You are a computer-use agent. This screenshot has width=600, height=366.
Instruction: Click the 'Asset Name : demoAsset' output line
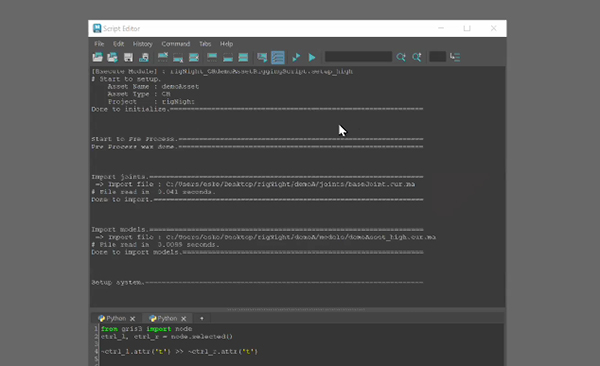153,87
